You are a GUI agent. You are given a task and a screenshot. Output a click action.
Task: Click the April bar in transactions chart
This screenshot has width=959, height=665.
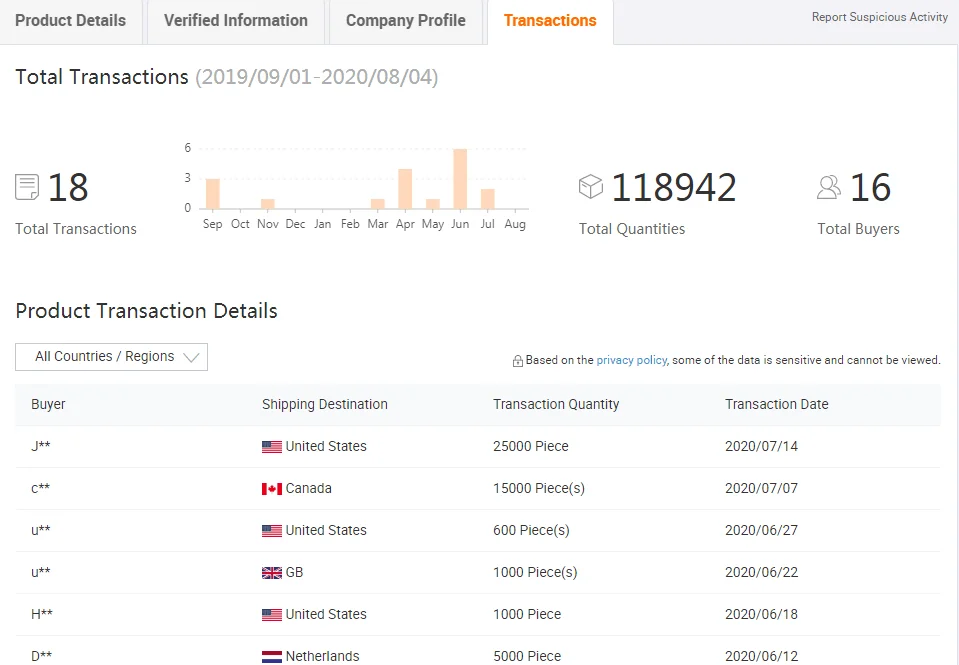pyautogui.click(x=405, y=189)
